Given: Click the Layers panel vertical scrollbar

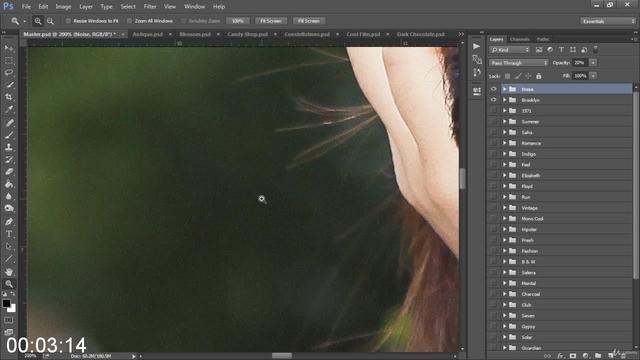Looking at the screenshot, I should click(x=636, y=186).
